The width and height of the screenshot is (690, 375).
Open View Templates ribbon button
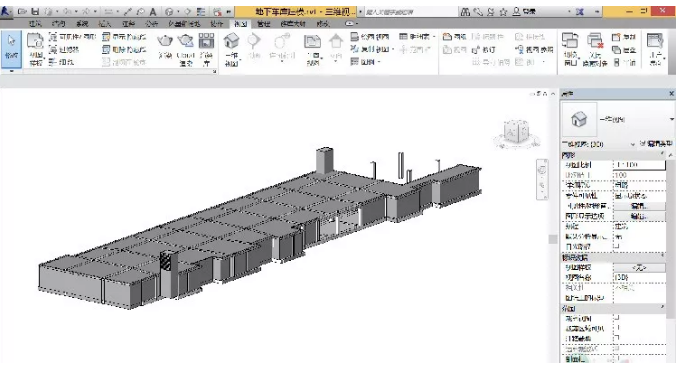click(x=35, y=49)
